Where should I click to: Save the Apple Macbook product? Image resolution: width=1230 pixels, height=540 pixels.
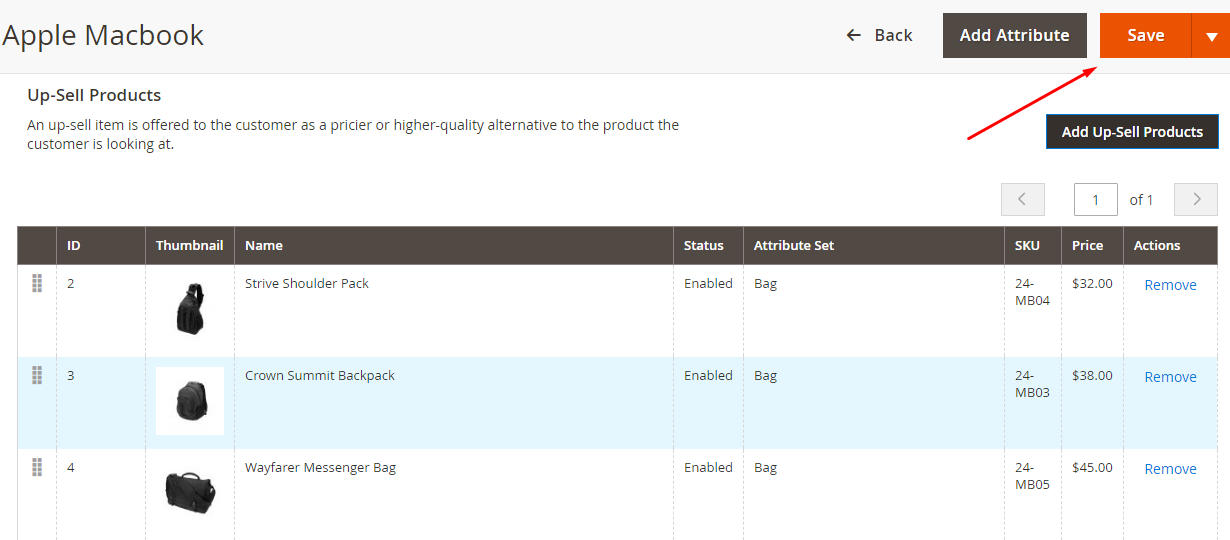(1145, 35)
